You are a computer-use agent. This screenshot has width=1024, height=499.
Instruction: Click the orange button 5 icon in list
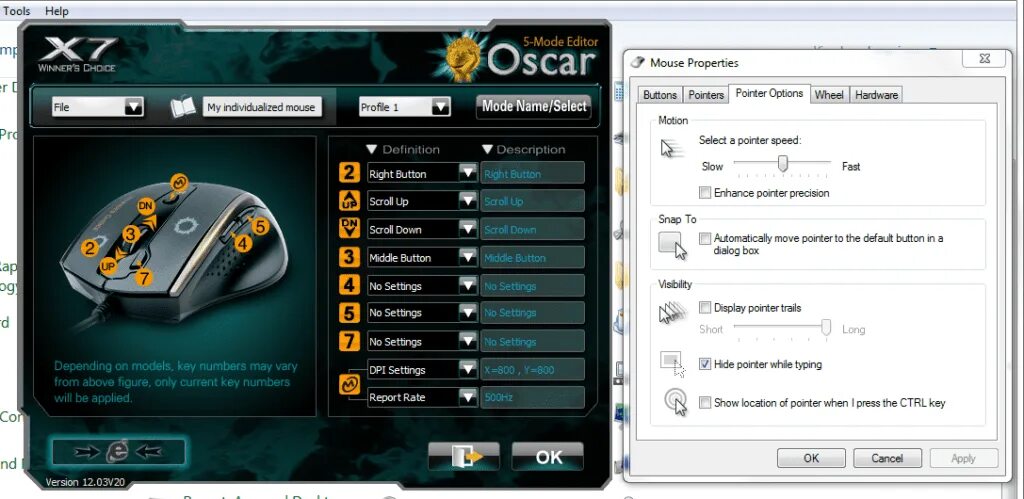coord(349,313)
